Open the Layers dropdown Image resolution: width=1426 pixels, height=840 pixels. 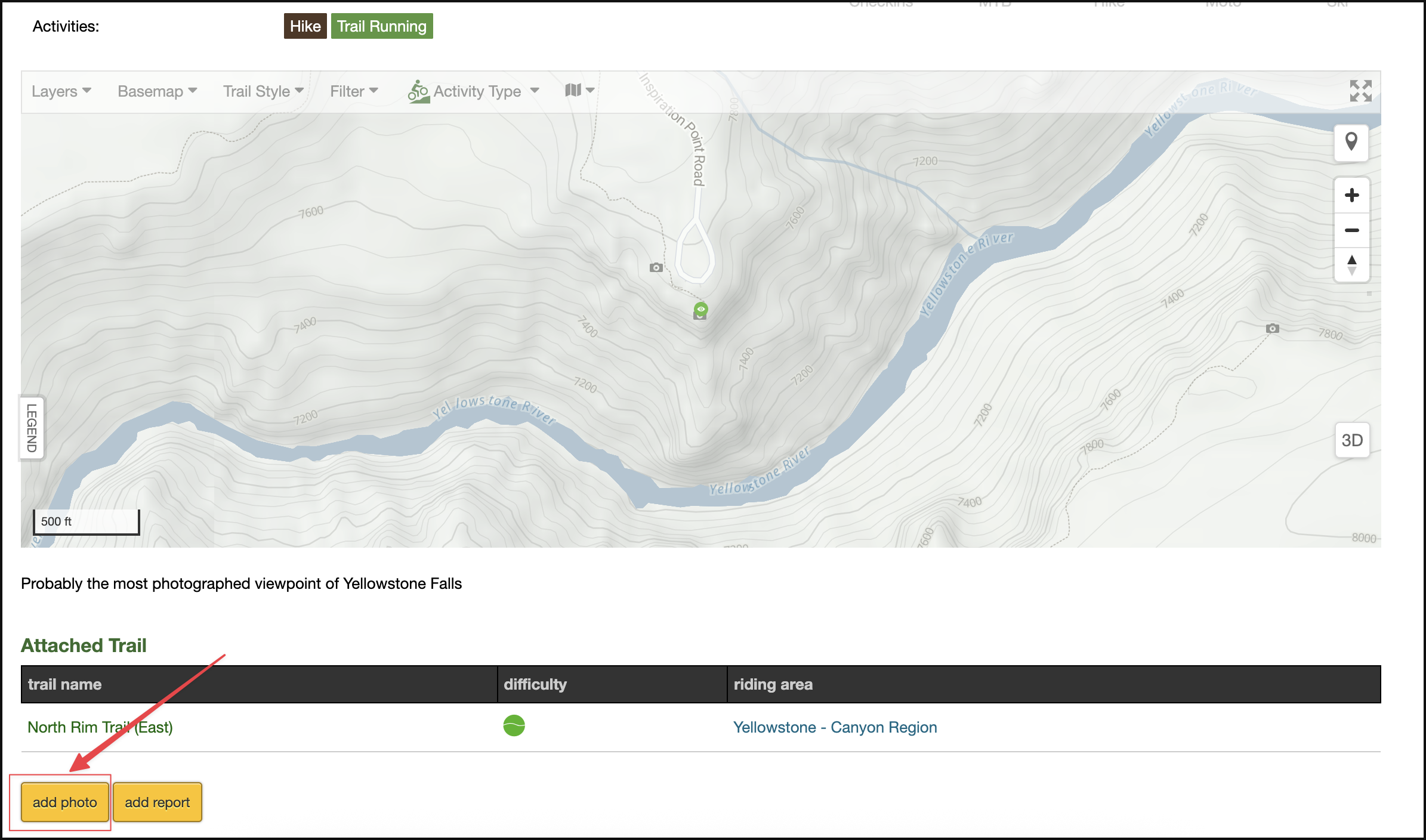pyautogui.click(x=61, y=91)
